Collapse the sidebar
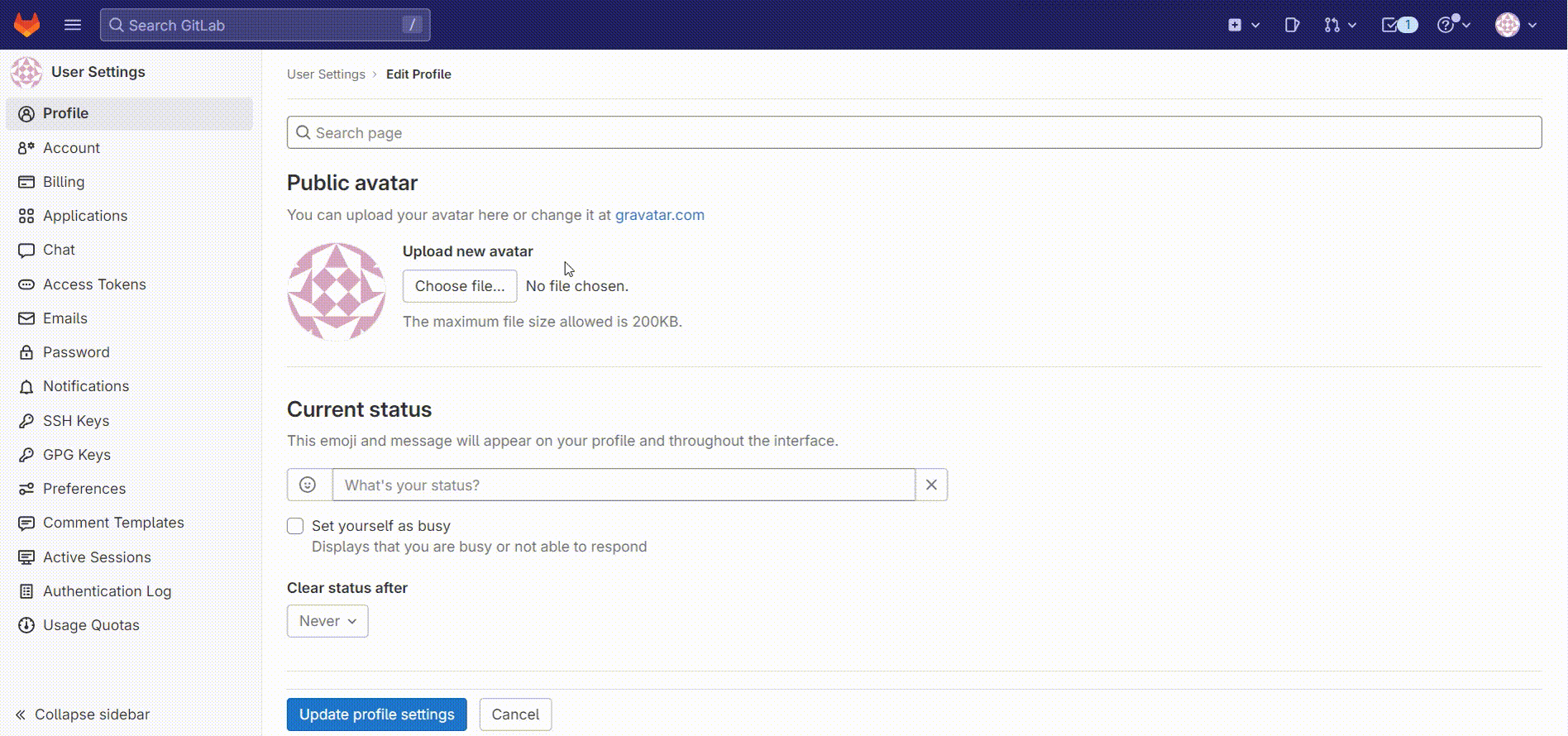Screen dimensions: 1568x736 point(83,714)
